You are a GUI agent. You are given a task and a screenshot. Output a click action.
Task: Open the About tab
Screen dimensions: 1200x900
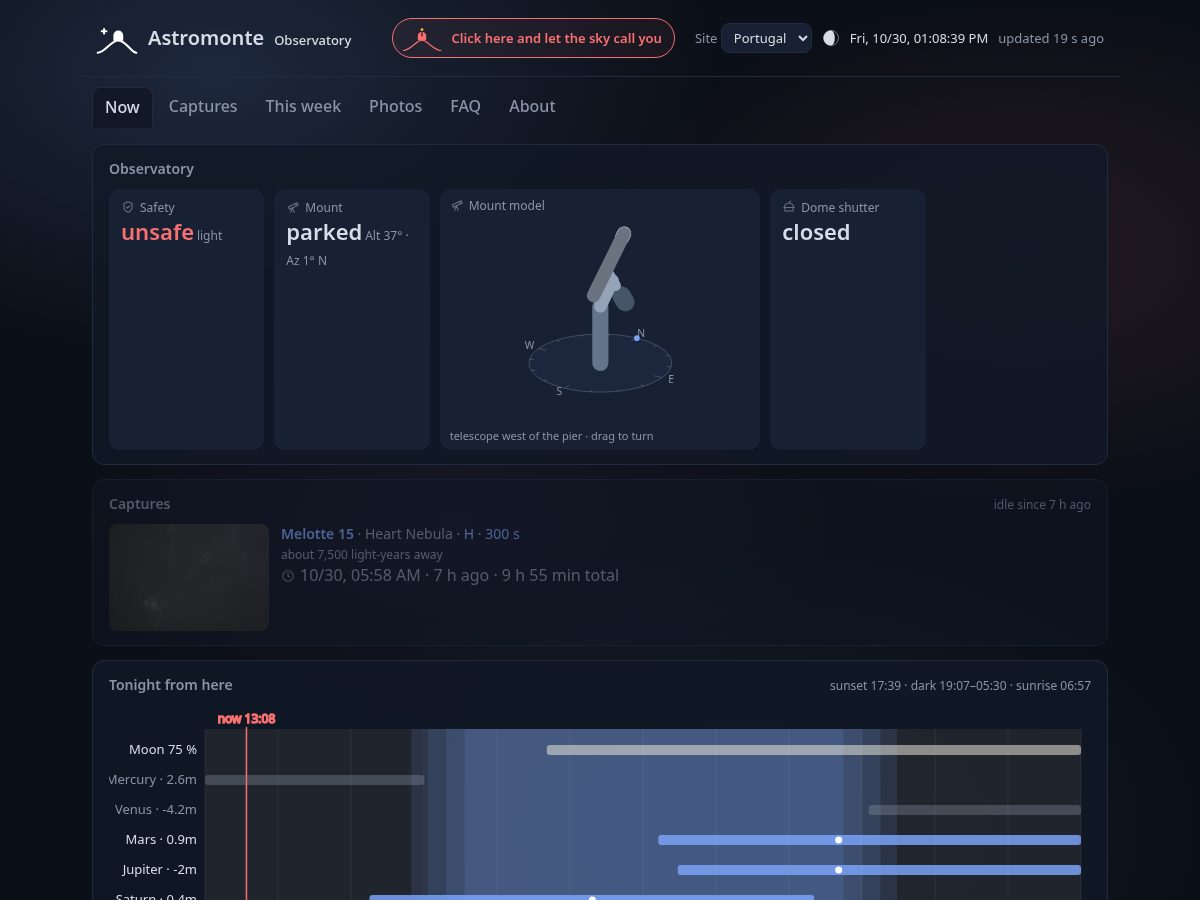click(x=532, y=106)
